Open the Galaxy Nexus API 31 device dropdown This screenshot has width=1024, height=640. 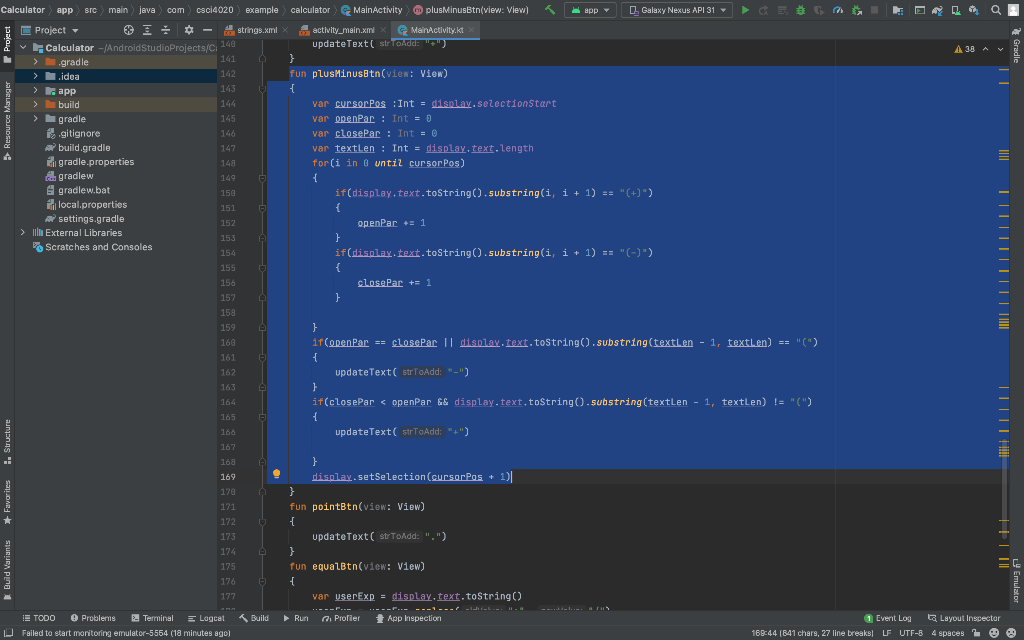point(677,10)
